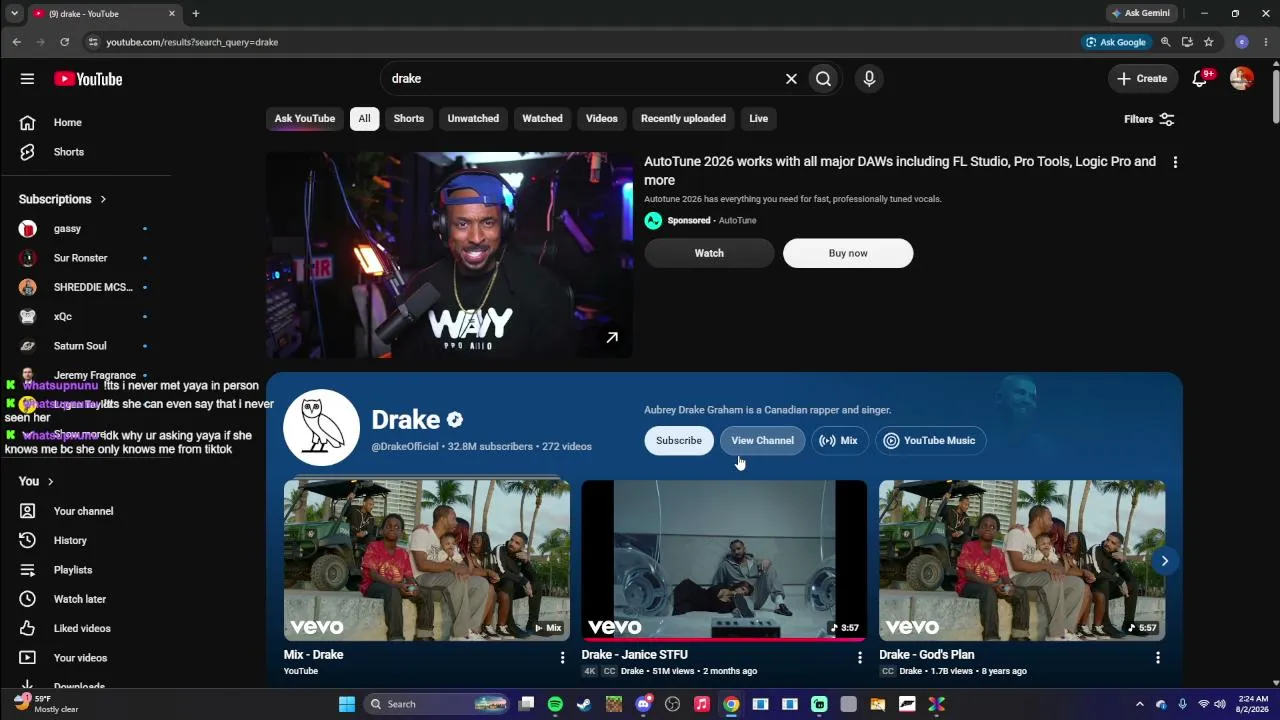This screenshot has width=1280, height=720.
Task: Open options for Mix - Drake video
Action: (562, 658)
